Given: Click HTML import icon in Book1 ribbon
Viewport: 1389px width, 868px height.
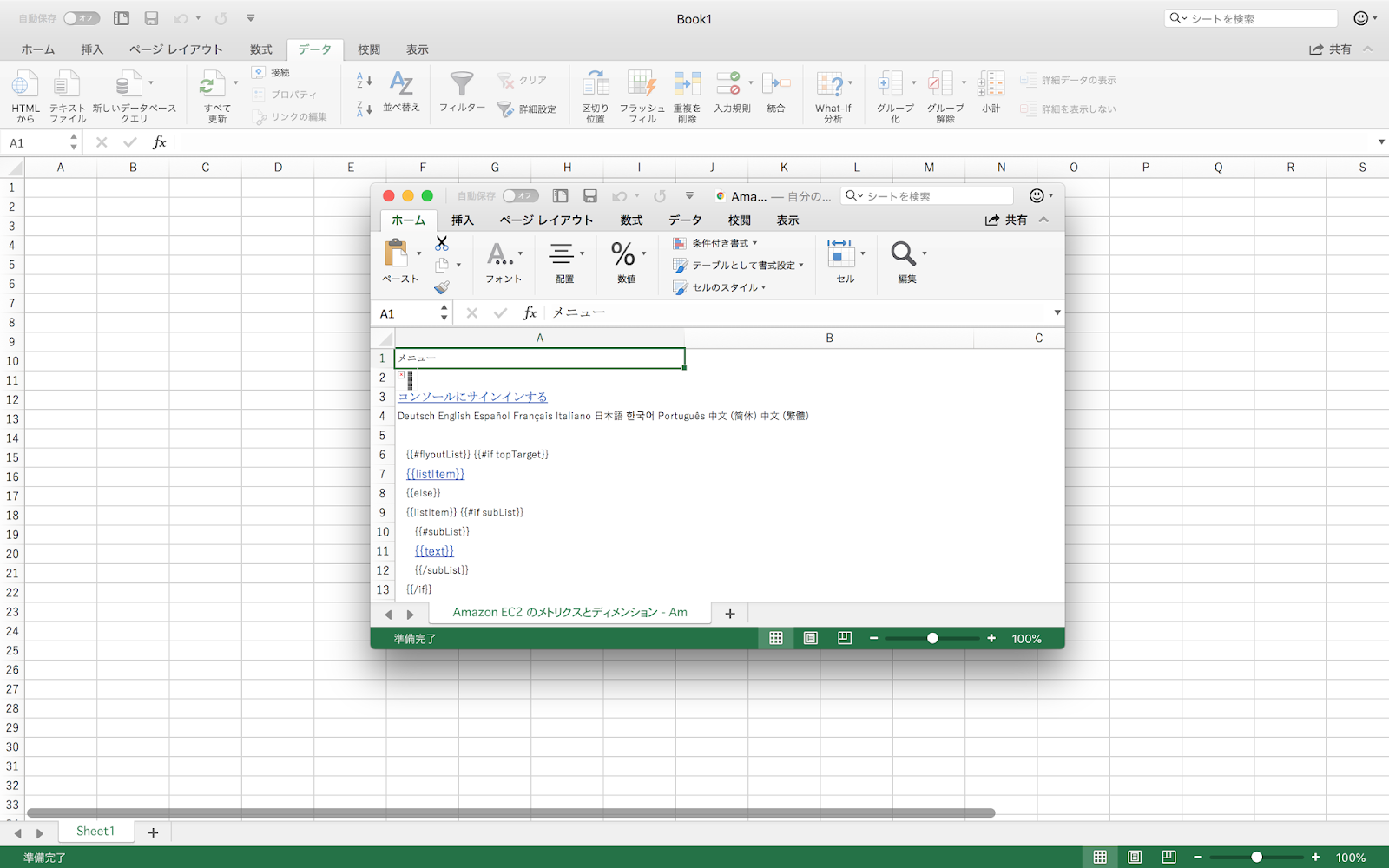Looking at the screenshot, I should click(x=24, y=85).
